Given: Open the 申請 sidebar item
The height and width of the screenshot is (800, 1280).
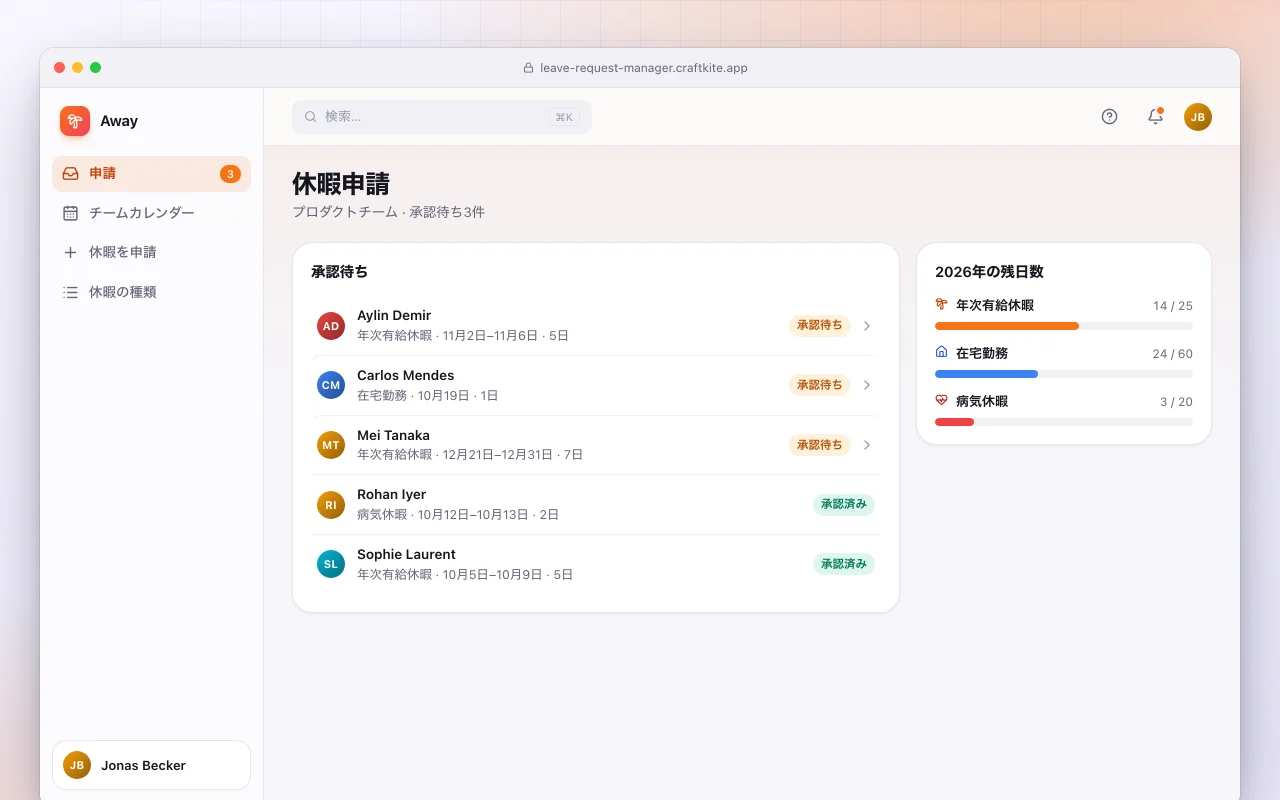Looking at the screenshot, I should coord(151,174).
